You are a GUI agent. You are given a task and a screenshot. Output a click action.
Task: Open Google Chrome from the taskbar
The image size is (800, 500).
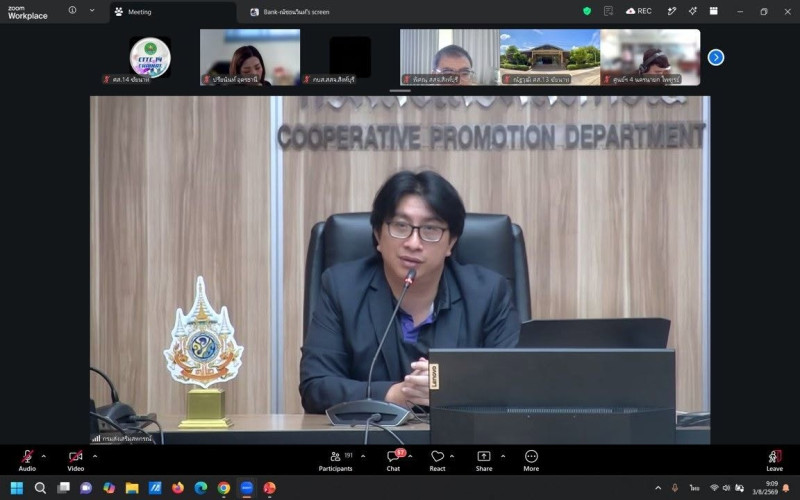click(223, 488)
